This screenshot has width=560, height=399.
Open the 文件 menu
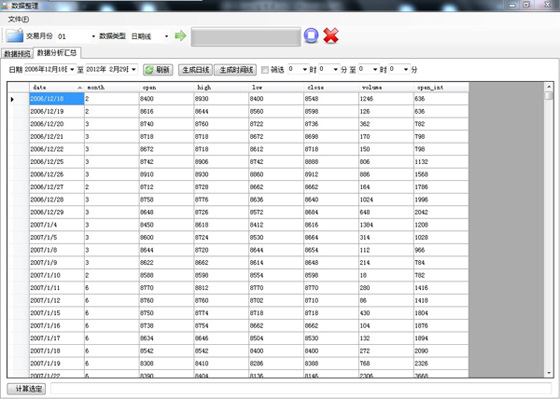[x=19, y=19]
